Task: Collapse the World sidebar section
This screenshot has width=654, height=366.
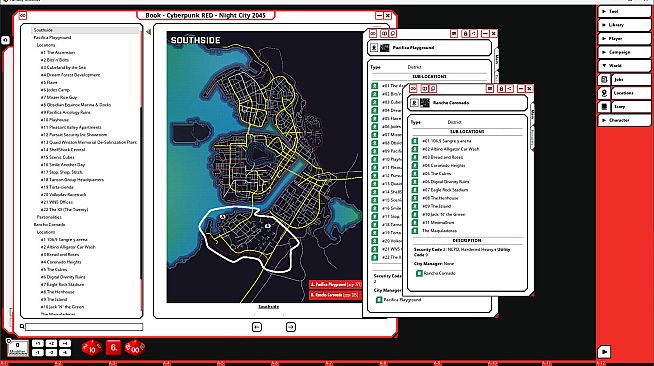Action: tap(624, 65)
